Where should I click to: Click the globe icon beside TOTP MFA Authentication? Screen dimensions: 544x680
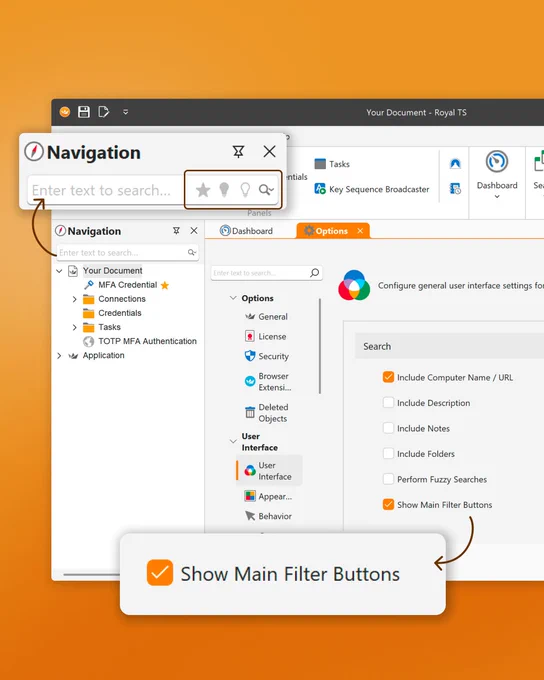[88, 342]
